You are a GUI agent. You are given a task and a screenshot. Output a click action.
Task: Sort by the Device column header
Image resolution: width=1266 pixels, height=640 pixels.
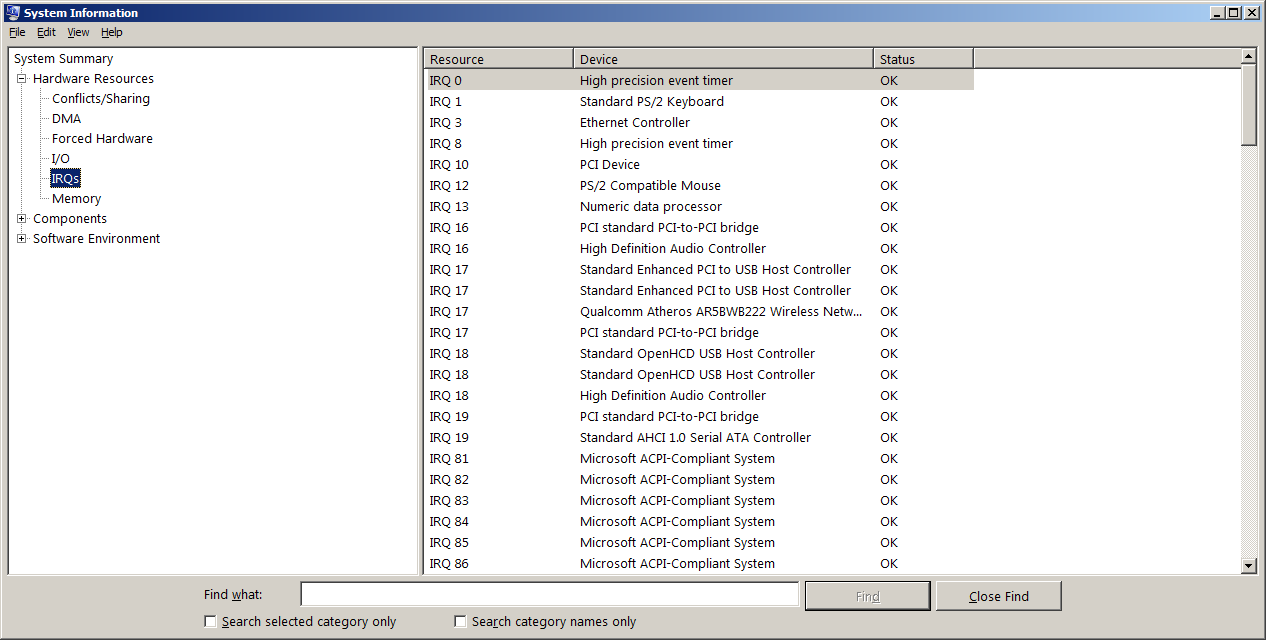[x=722, y=59]
